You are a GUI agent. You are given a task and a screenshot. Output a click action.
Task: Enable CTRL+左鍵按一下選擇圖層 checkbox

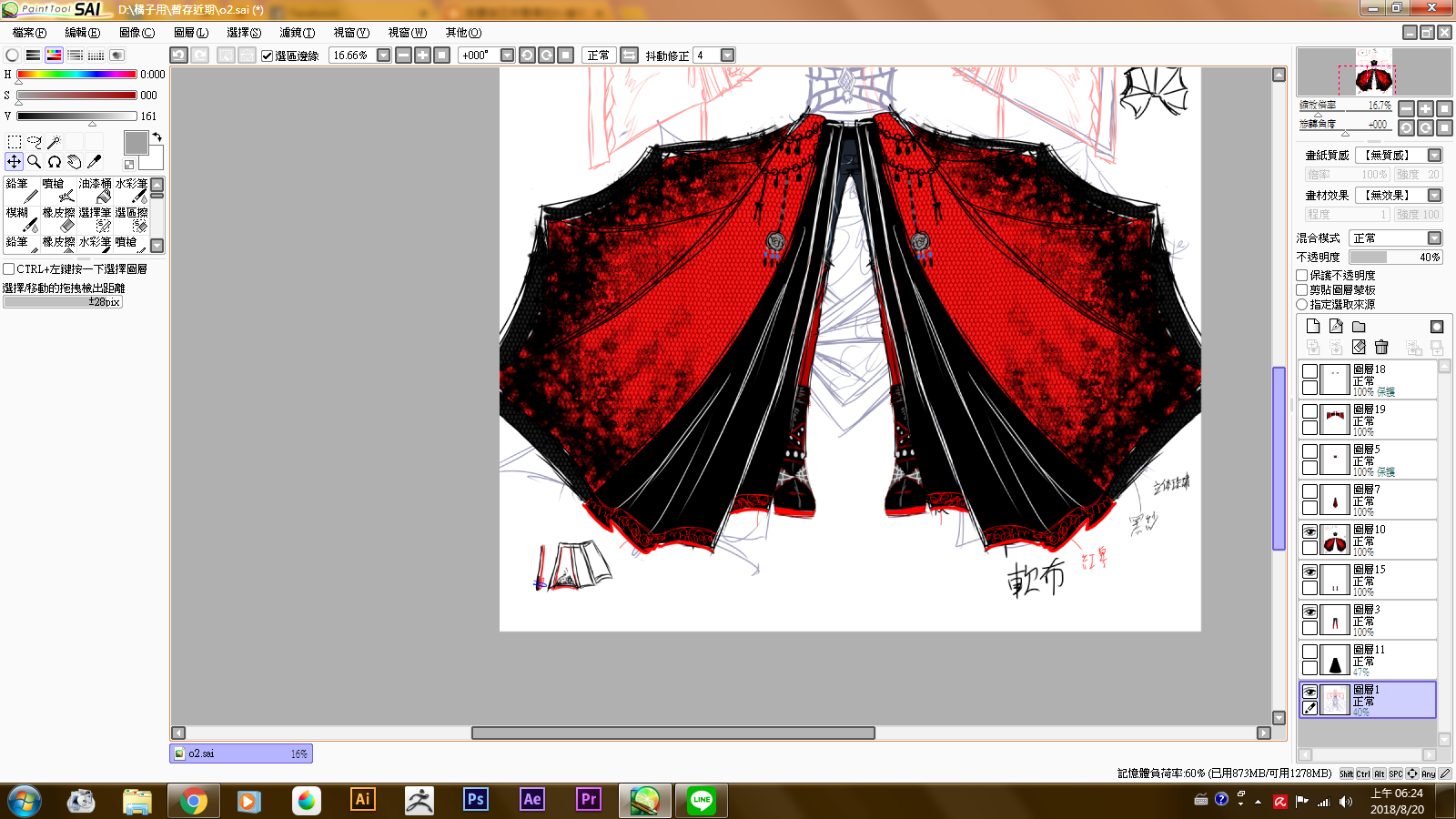(8, 268)
